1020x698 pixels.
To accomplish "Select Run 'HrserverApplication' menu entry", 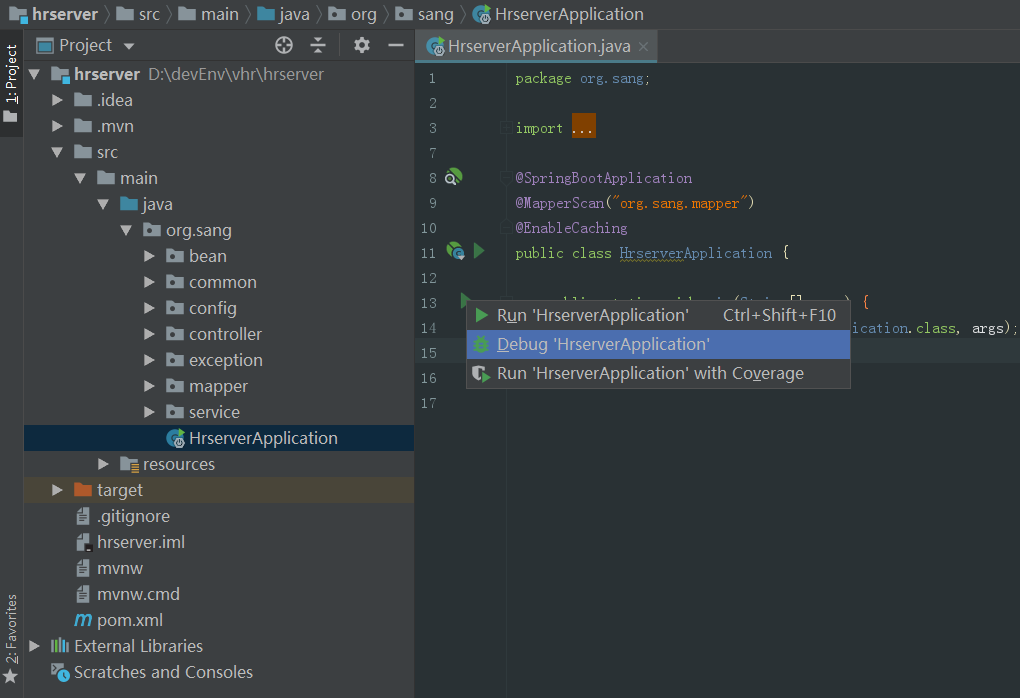I will click(x=592, y=315).
